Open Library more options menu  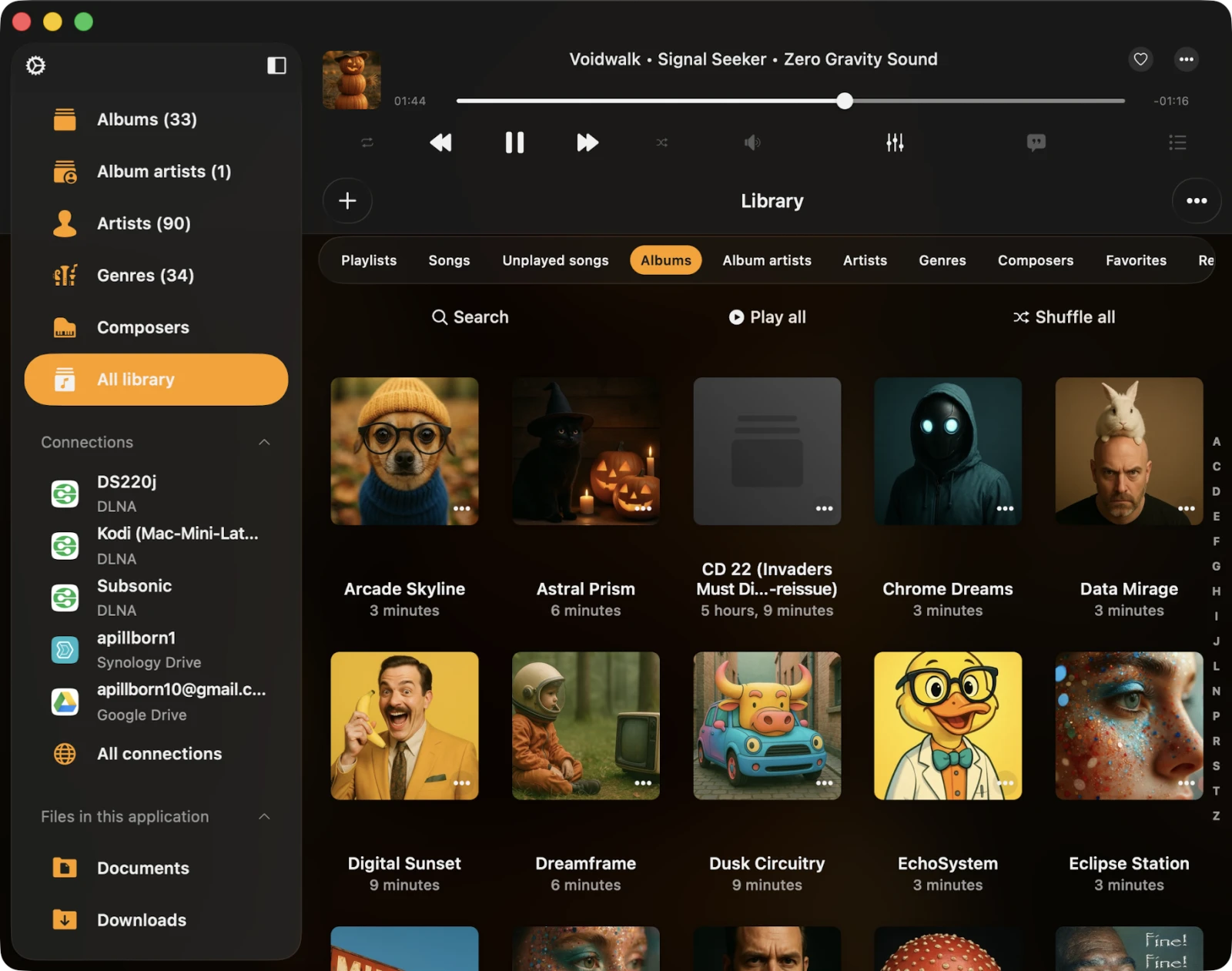[x=1197, y=201]
